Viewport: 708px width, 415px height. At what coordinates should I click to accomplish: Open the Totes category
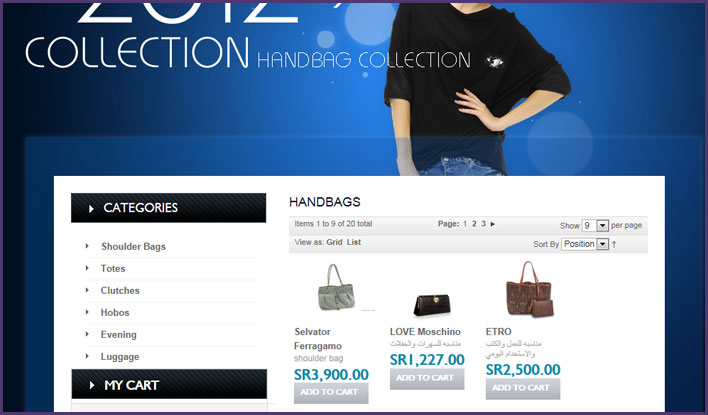113,268
